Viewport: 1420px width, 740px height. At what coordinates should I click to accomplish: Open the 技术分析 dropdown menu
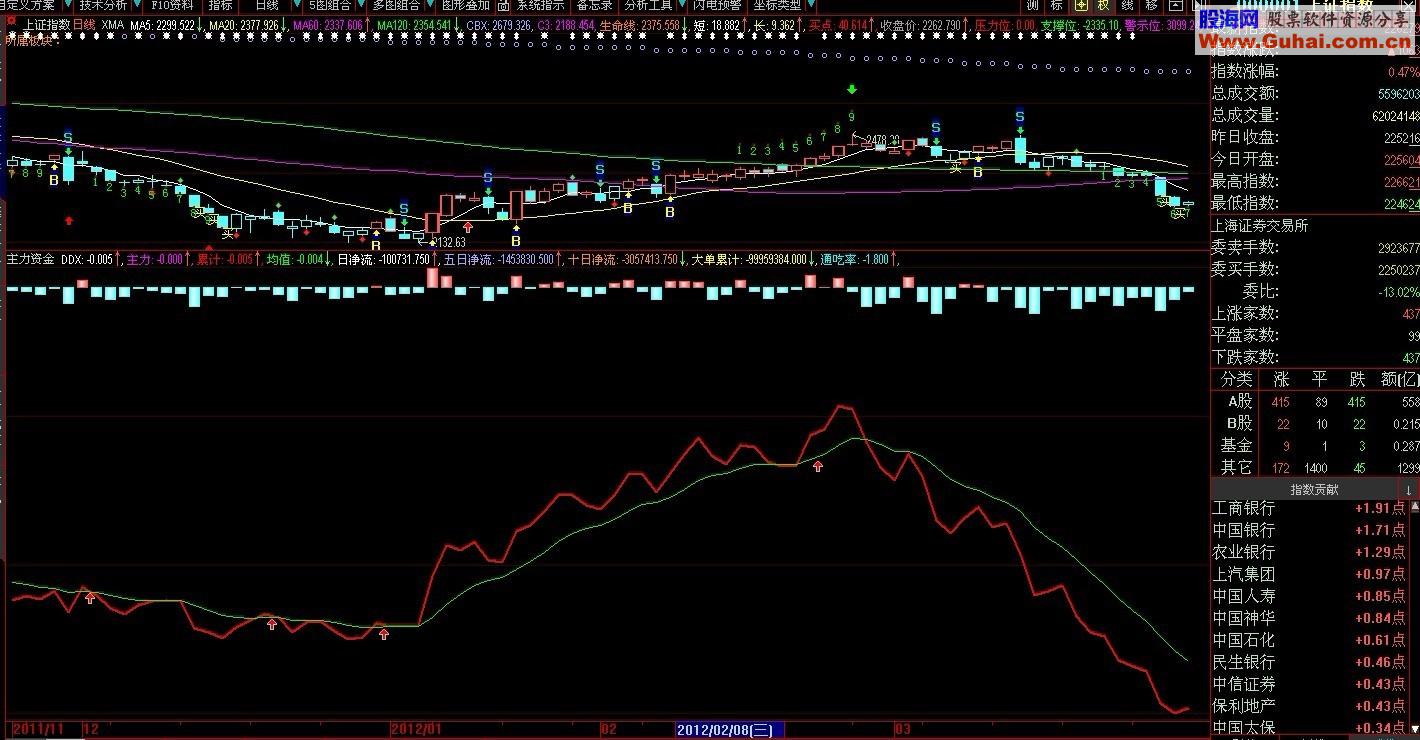[109, 5]
